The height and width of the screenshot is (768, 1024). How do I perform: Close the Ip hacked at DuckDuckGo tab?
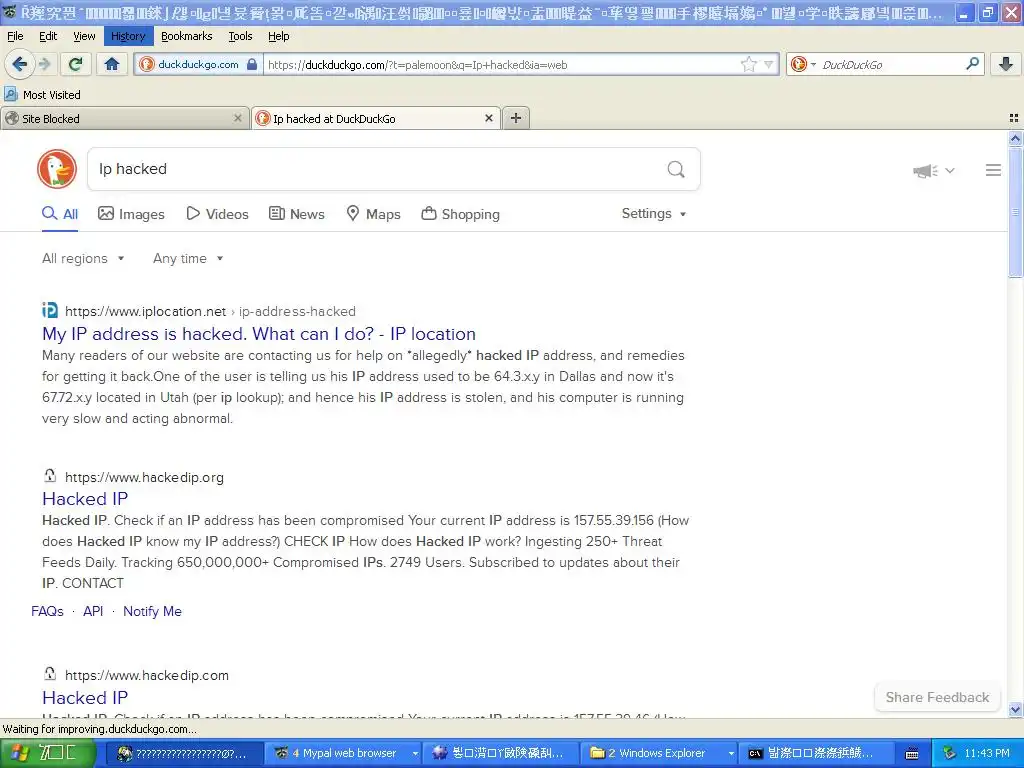point(488,118)
